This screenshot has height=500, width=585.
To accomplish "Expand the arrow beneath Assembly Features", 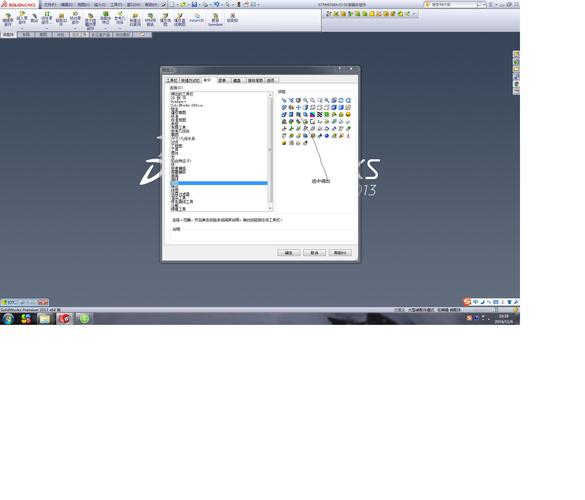I will [x=106, y=28].
